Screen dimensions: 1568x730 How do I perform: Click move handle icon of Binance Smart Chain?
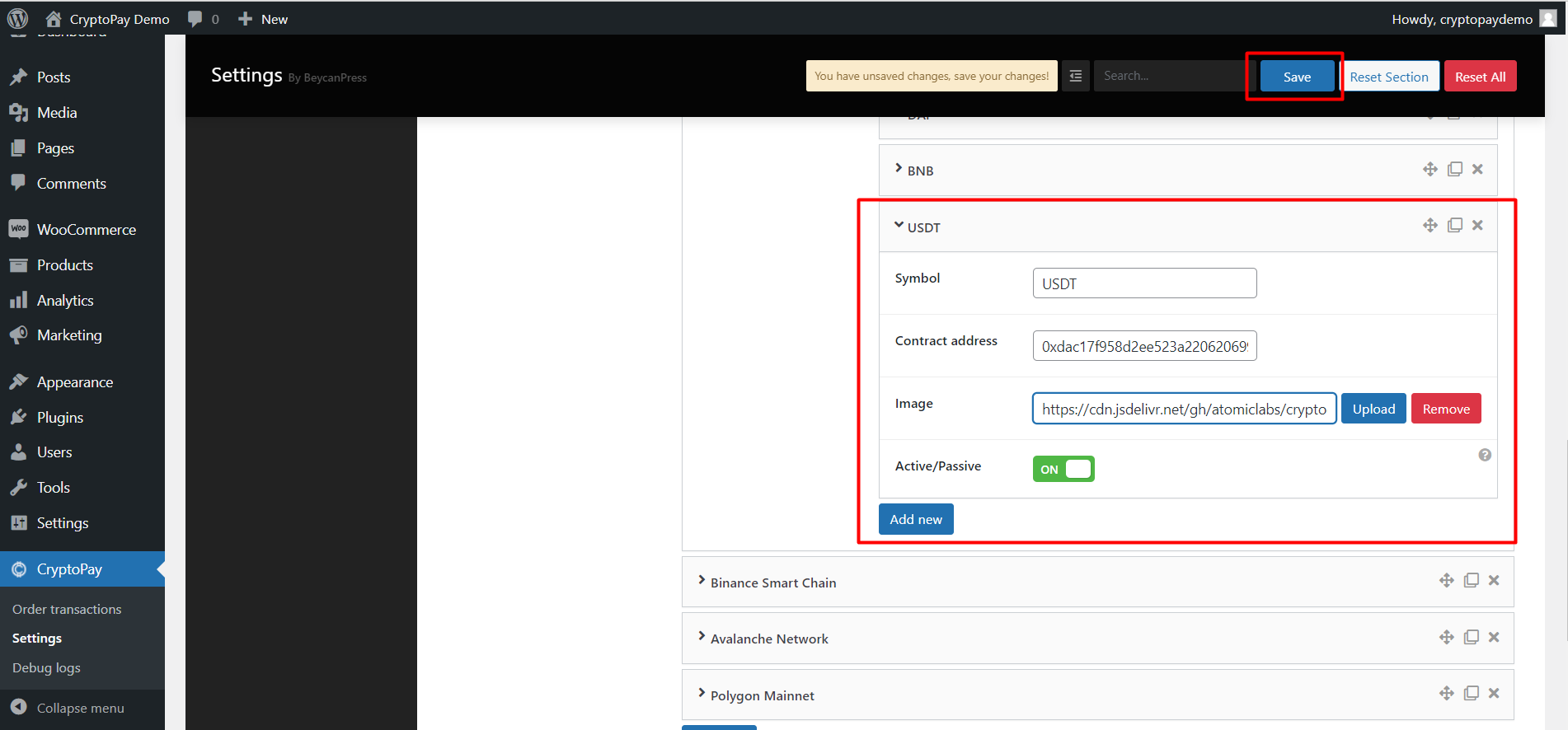click(1447, 580)
